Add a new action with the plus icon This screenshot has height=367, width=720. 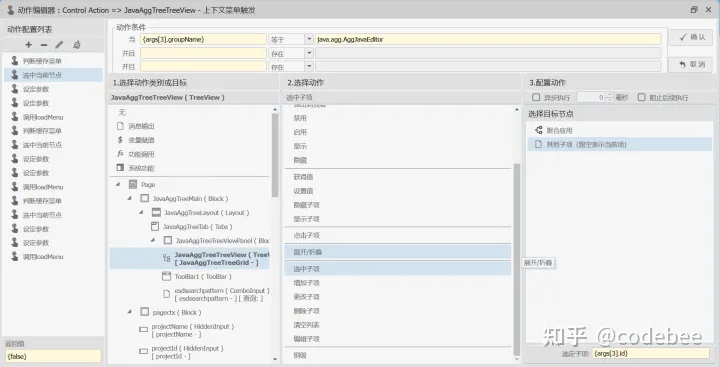(28, 45)
